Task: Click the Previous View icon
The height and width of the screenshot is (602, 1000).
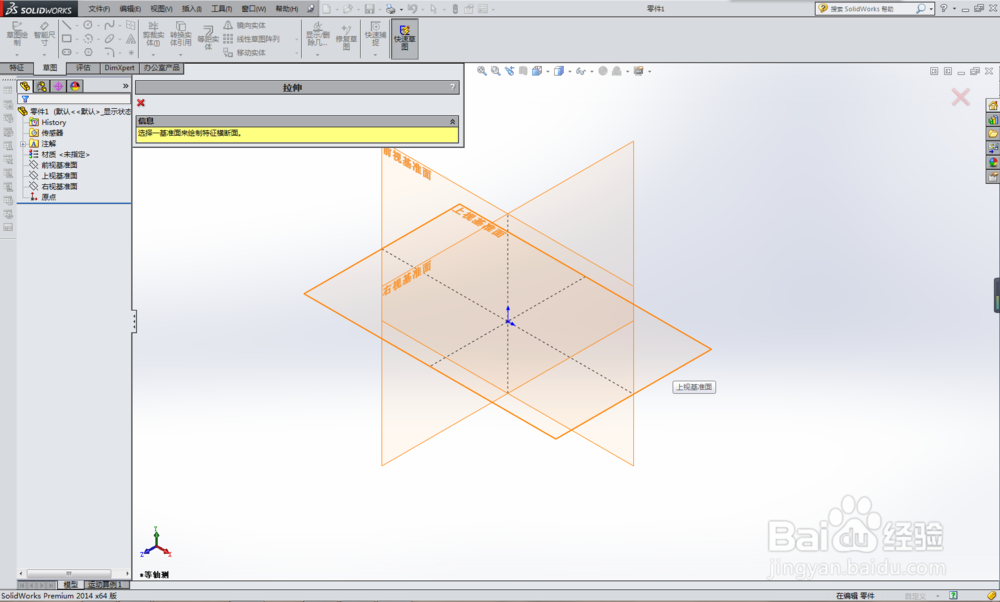Action: click(510, 71)
